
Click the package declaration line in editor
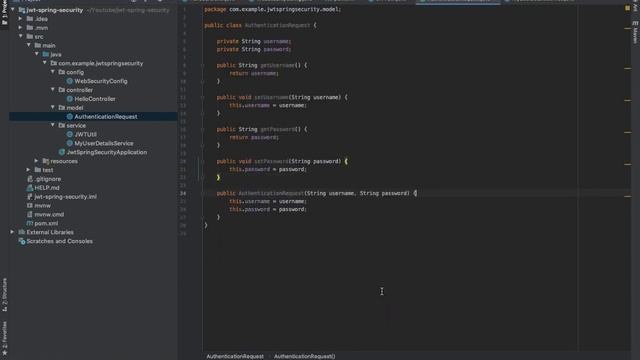point(272,9)
